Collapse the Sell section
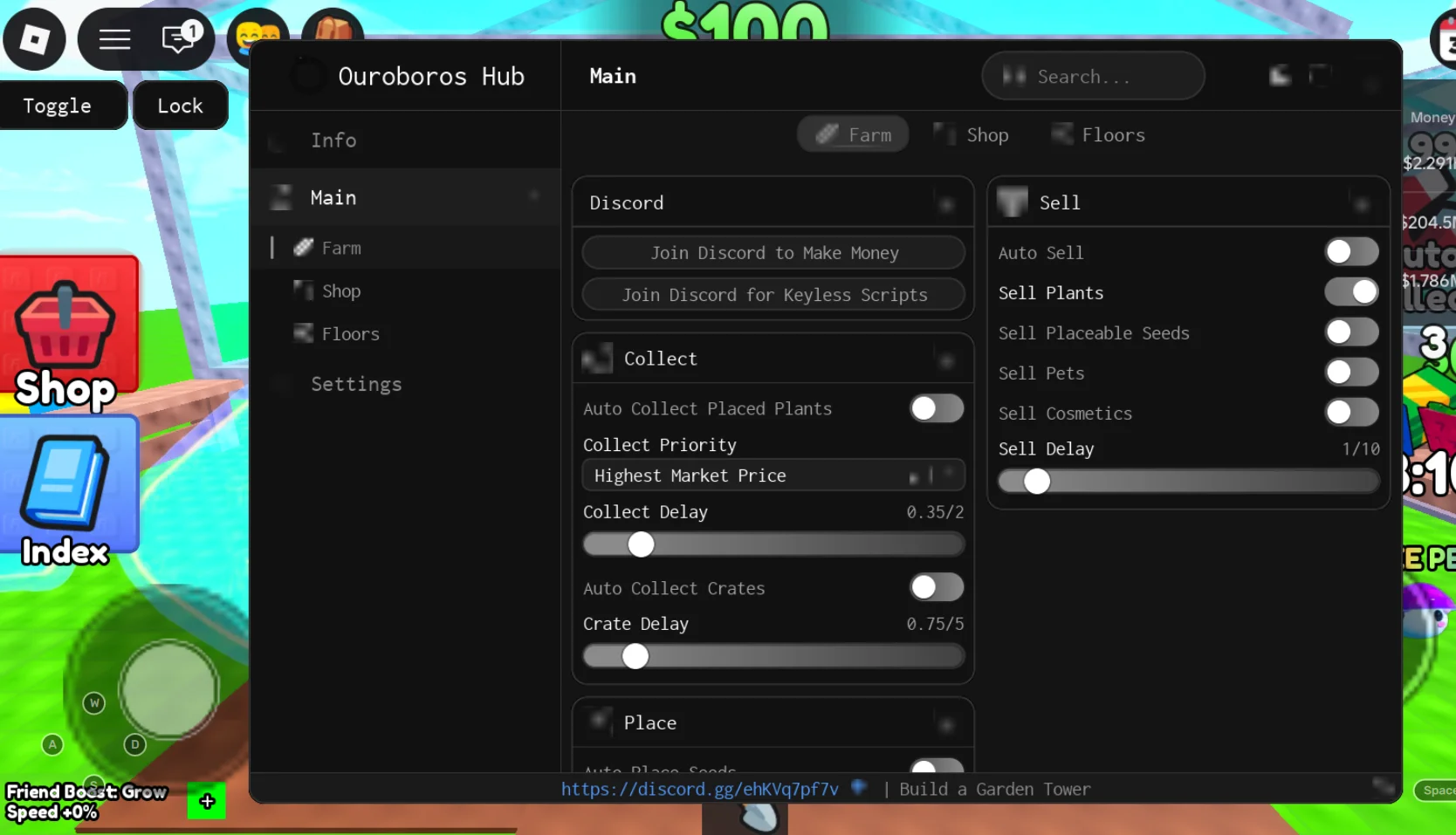Screen dimensions: 1456x835 click(1362, 203)
